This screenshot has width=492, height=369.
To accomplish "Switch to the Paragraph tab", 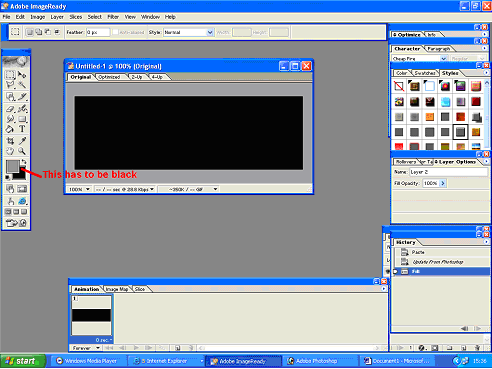I will pos(439,49).
